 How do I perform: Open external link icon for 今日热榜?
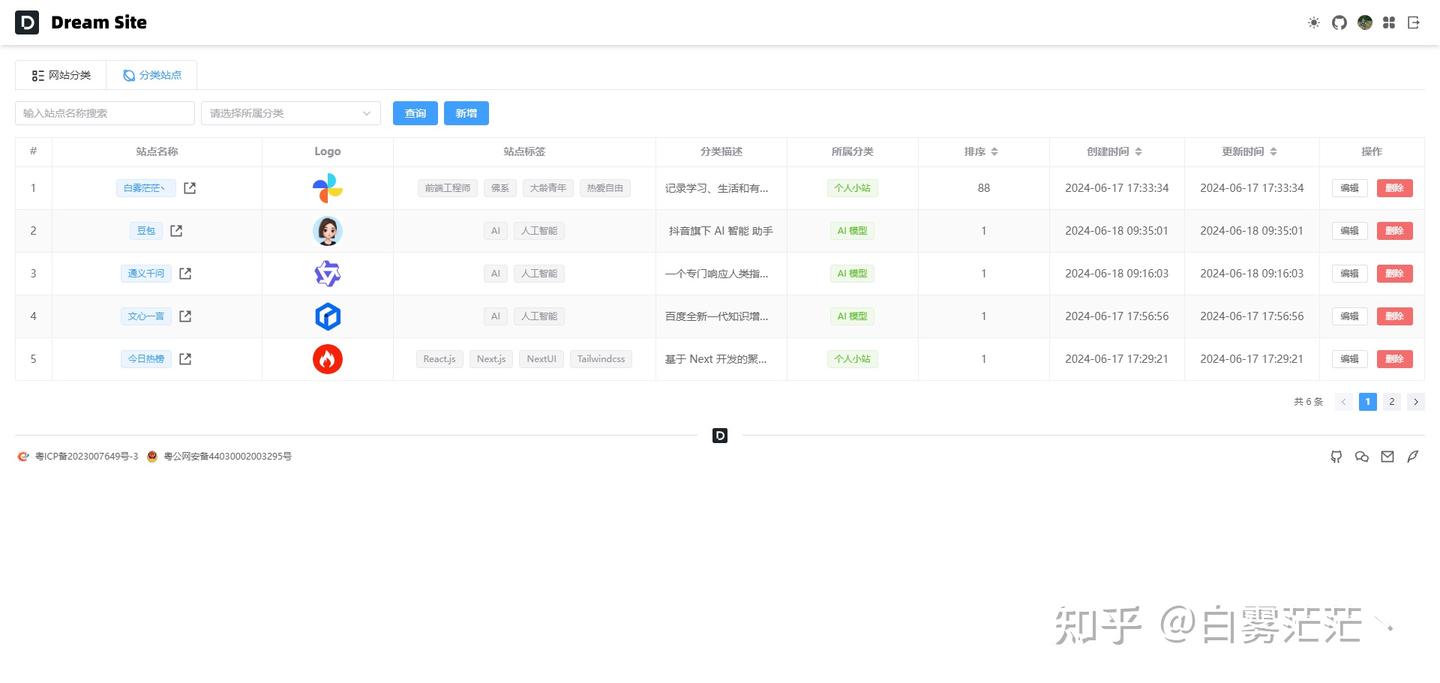click(x=185, y=359)
